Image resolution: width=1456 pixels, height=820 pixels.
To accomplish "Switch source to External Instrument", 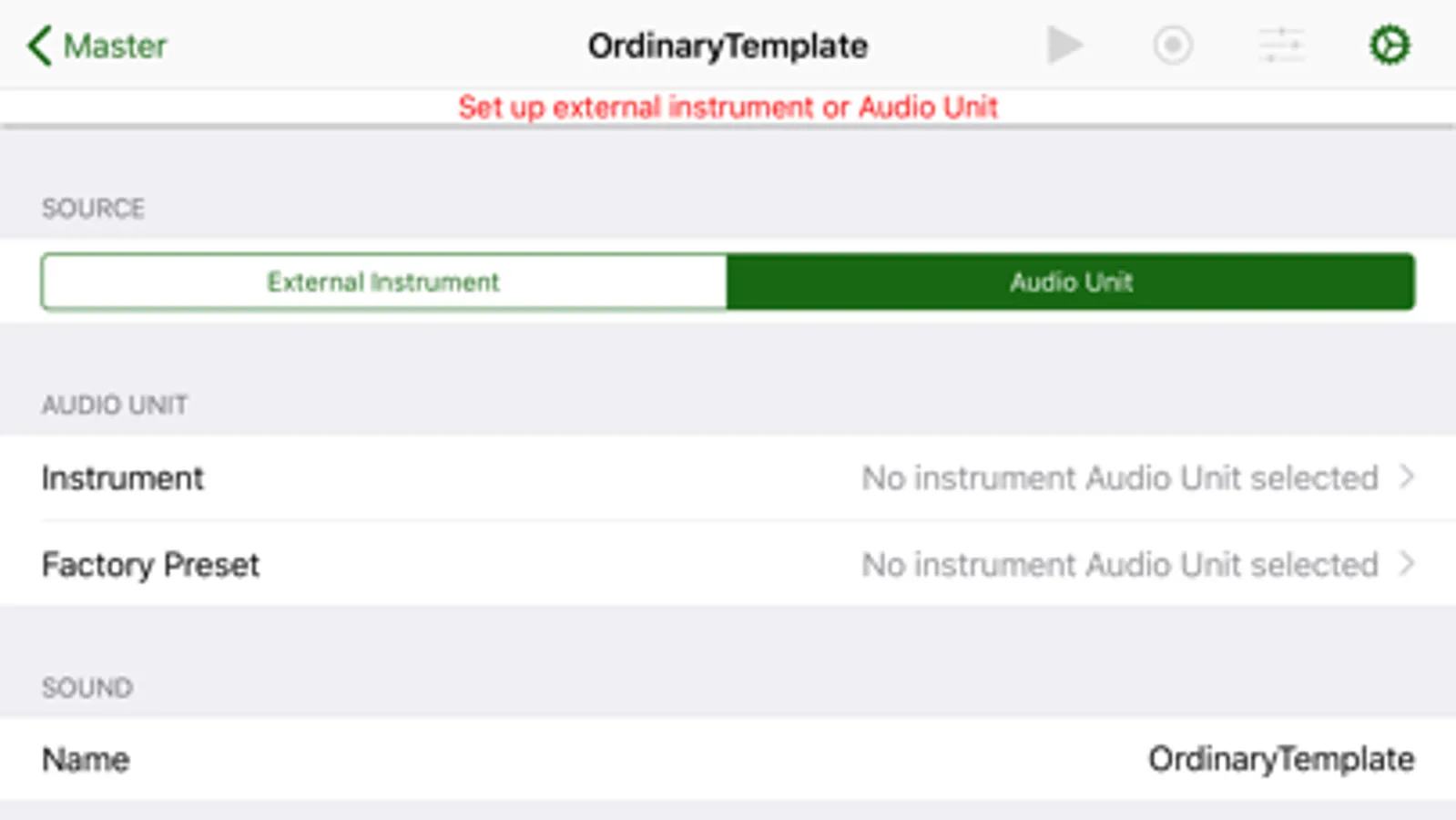I will [383, 282].
